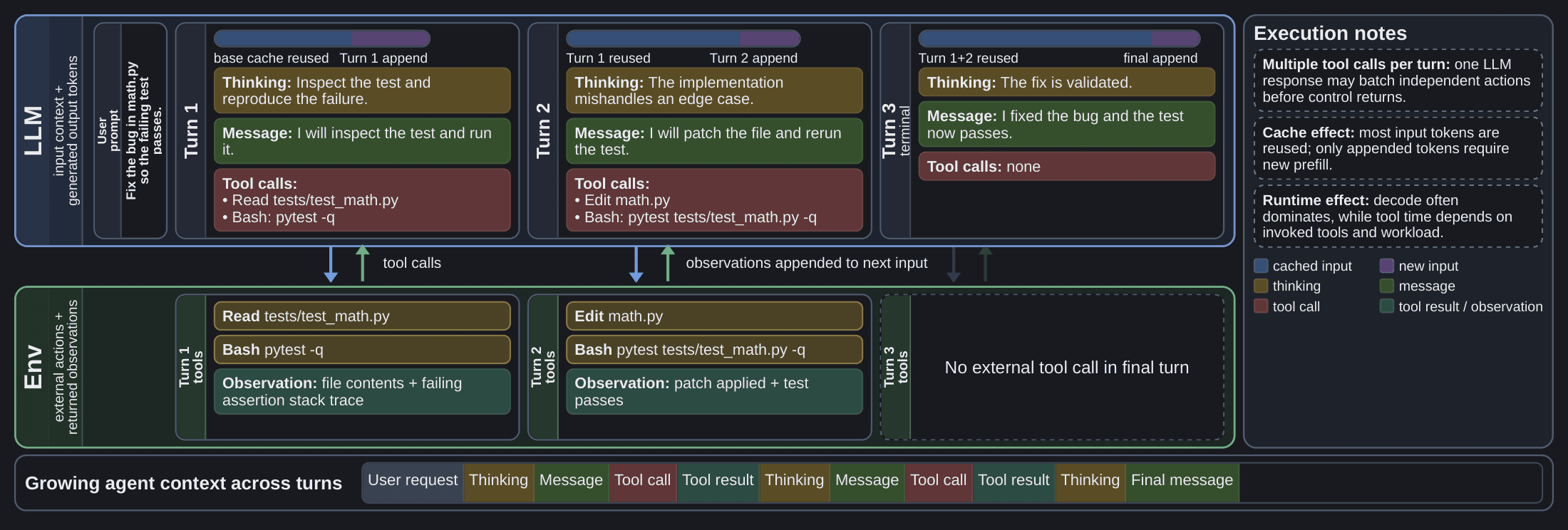
Task: Click the 'Execution notes' heading
Action: click(1330, 33)
